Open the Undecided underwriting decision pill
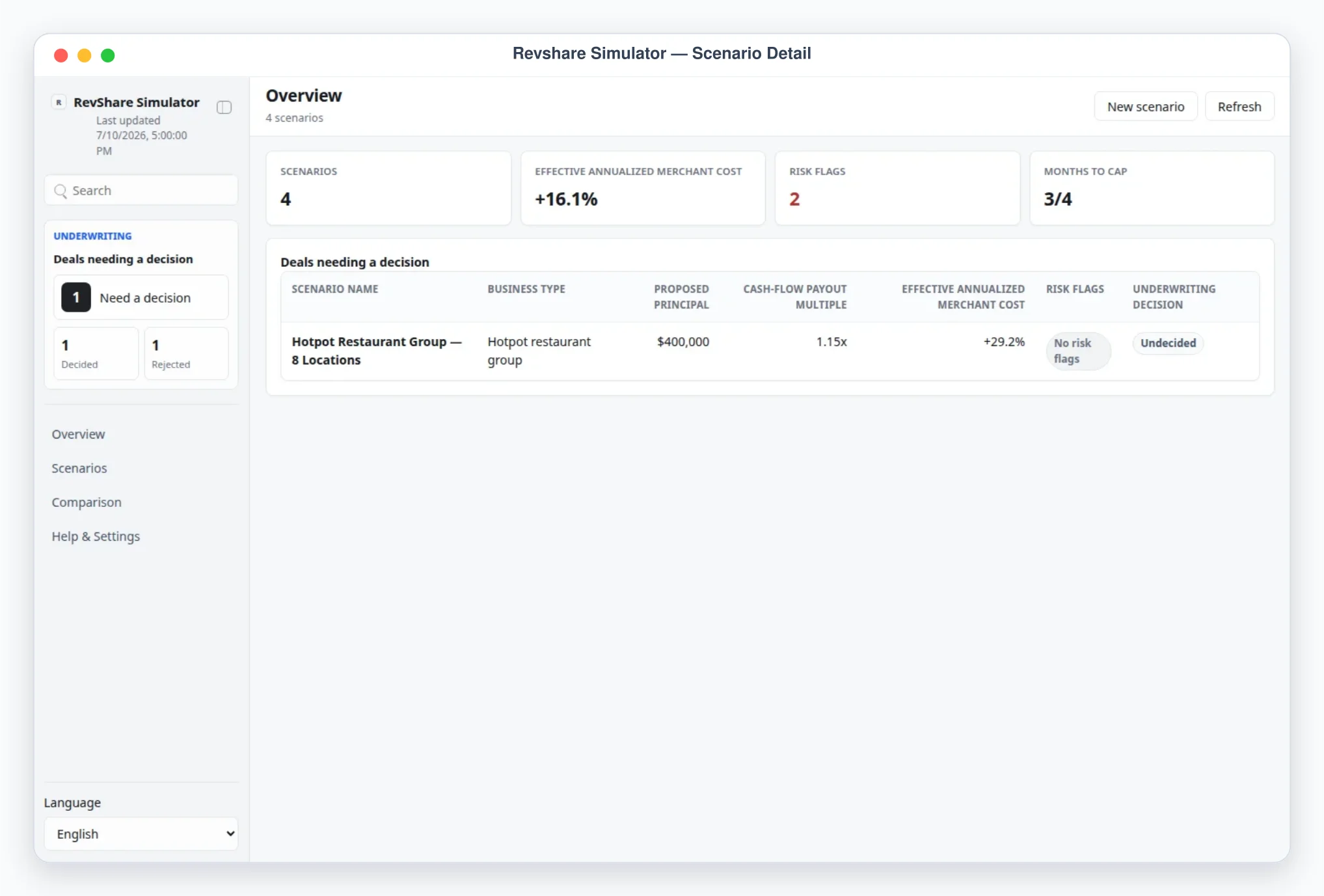The width and height of the screenshot is (1324, 896). (1168, 343)
